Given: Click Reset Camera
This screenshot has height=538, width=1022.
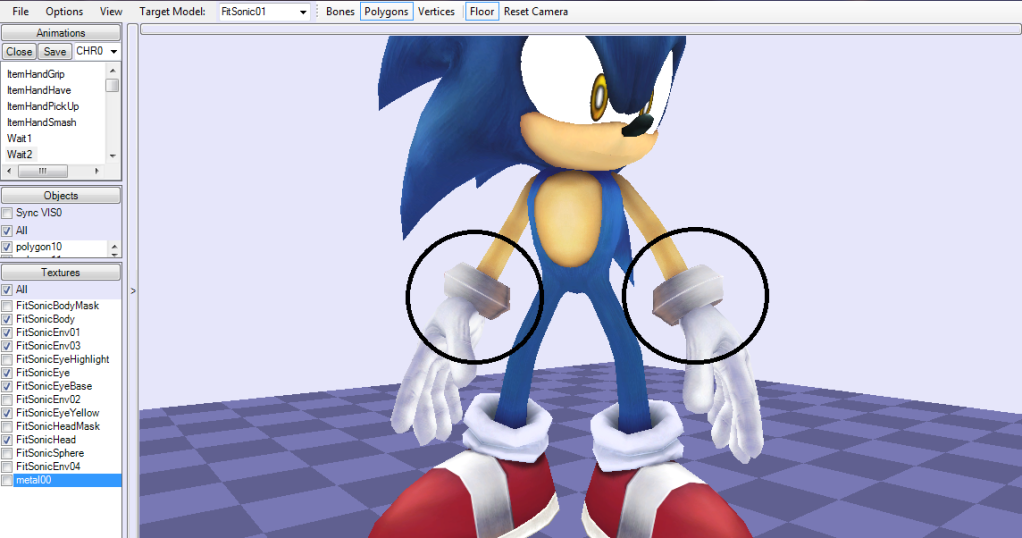Looking at the screenshot, I should [536, 12].
